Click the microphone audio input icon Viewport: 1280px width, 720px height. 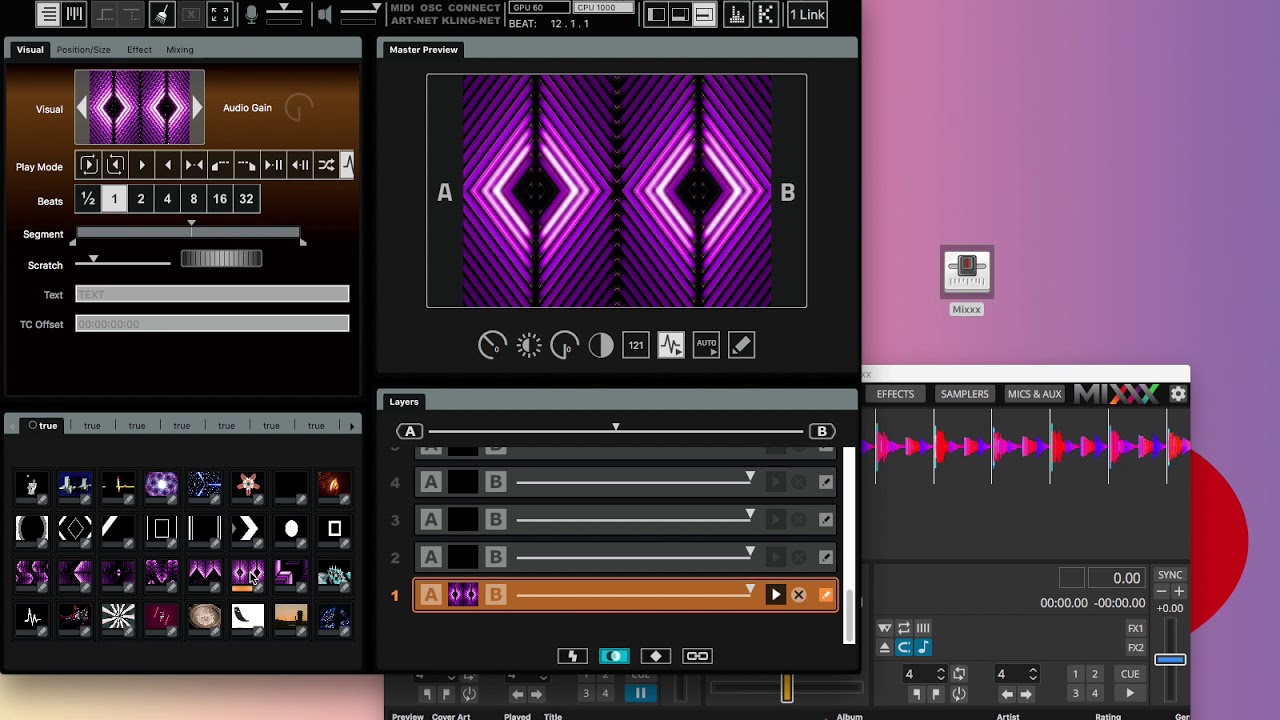(251, 14)
